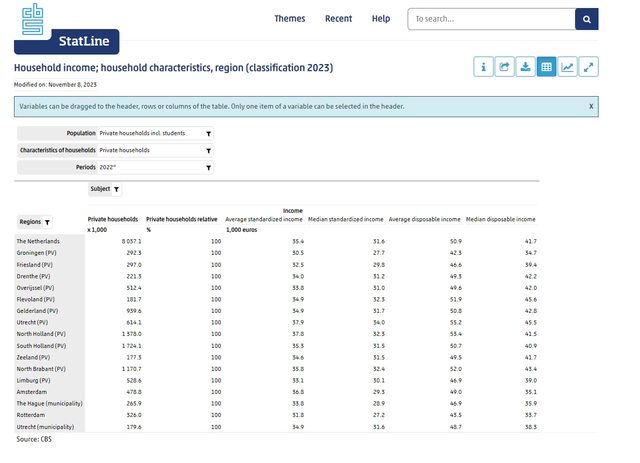
Task: Expand table to fullscreen
Action: click(589, 67)
